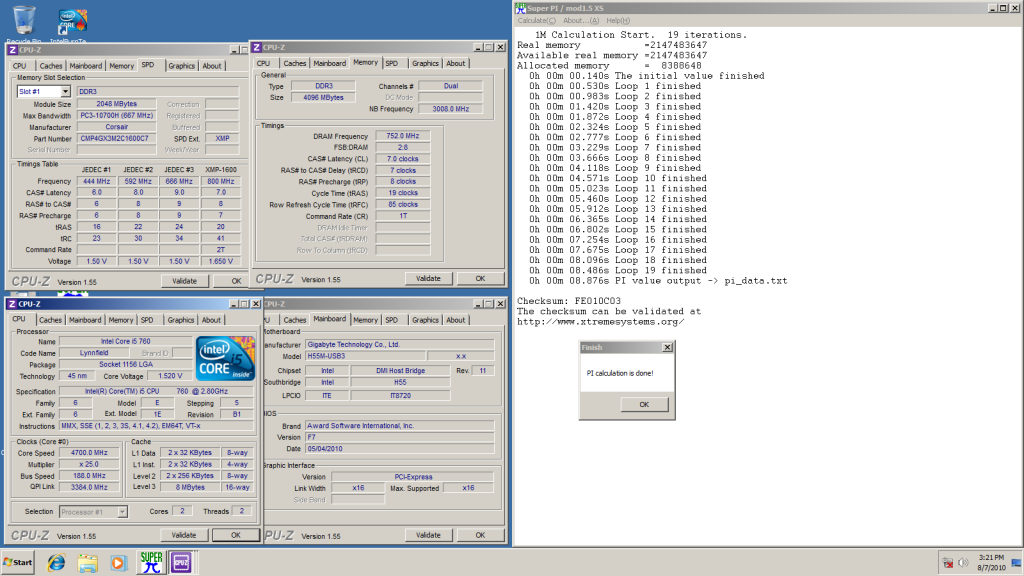Image resolution: width=1024 pixels, height=576 pixels.
Task: Click OK in the Finish dialog
Action: point(643,404)
